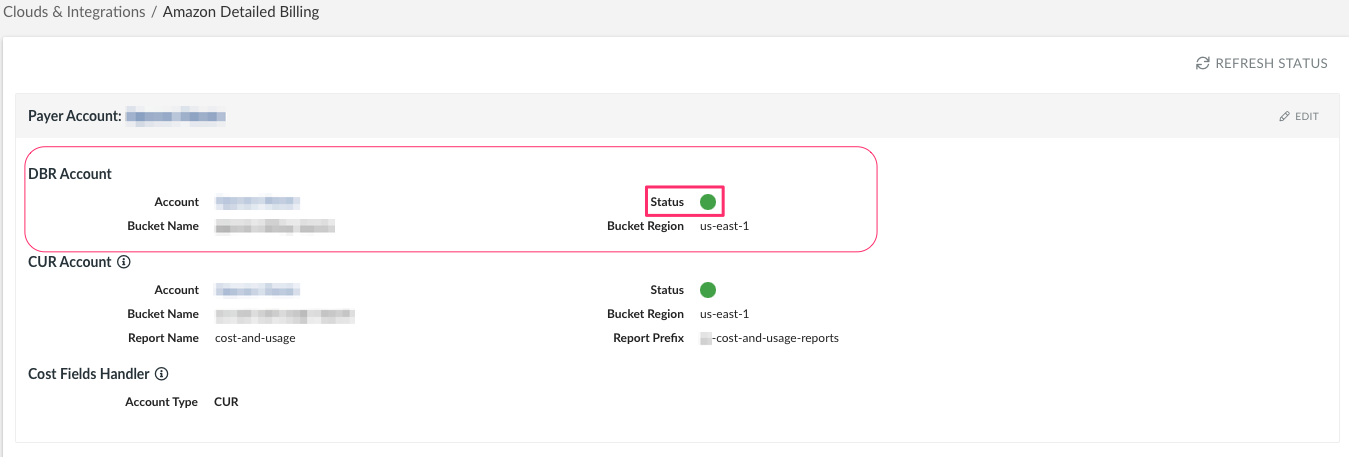
Task: Click the Cost Fields Handler info icon
Action: (x=161, y=374)
